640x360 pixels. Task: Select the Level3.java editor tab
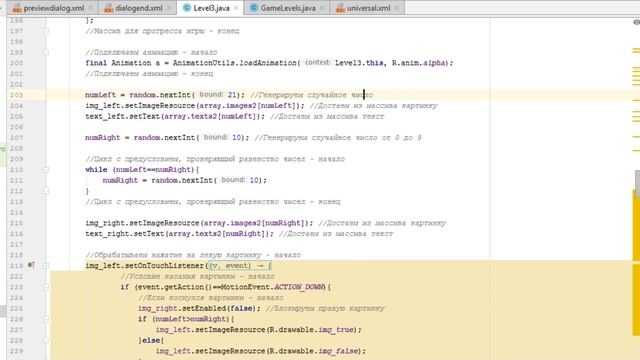click(x=211, y=8)
